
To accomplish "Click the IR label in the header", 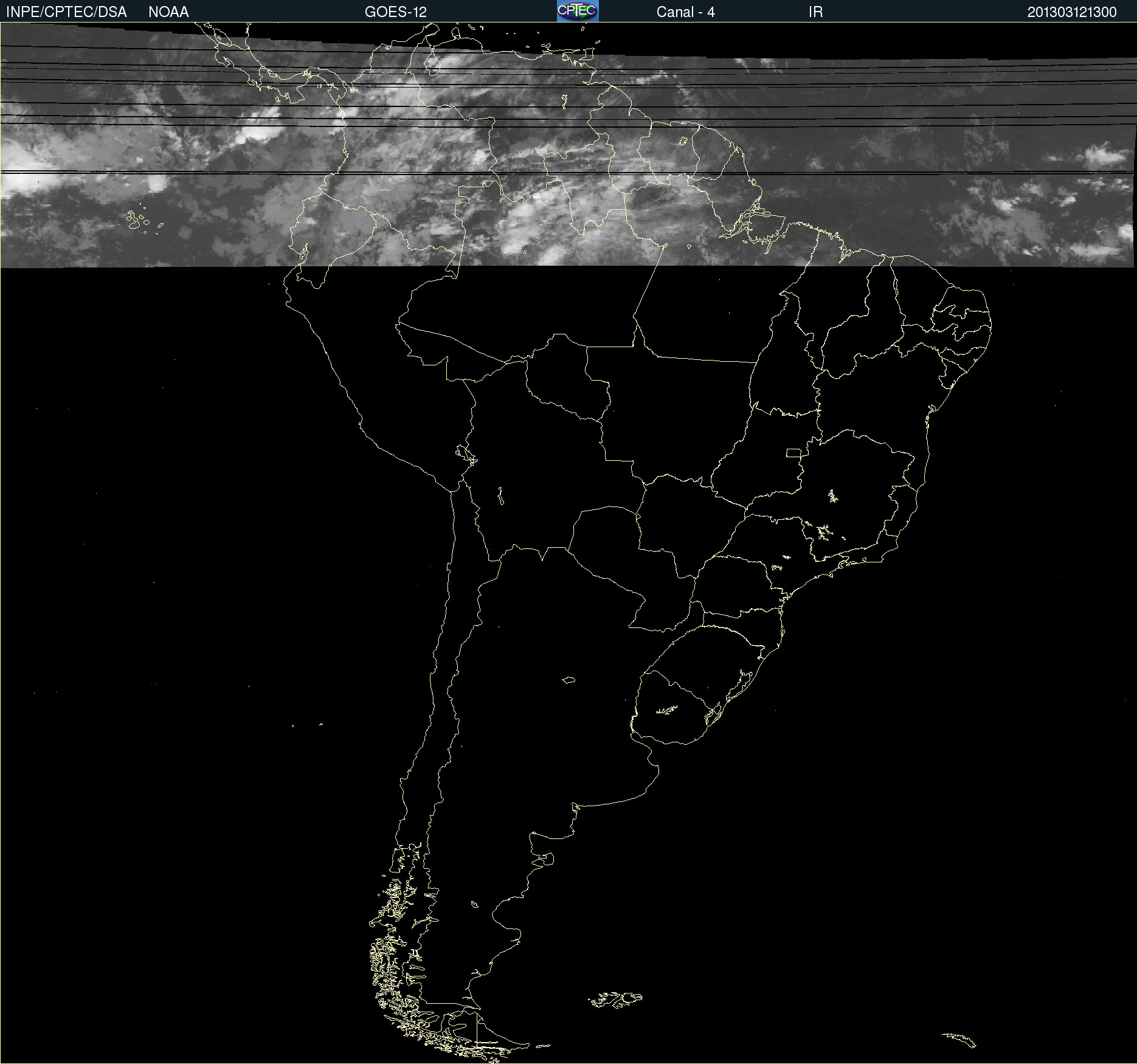I will coord(815,12).
